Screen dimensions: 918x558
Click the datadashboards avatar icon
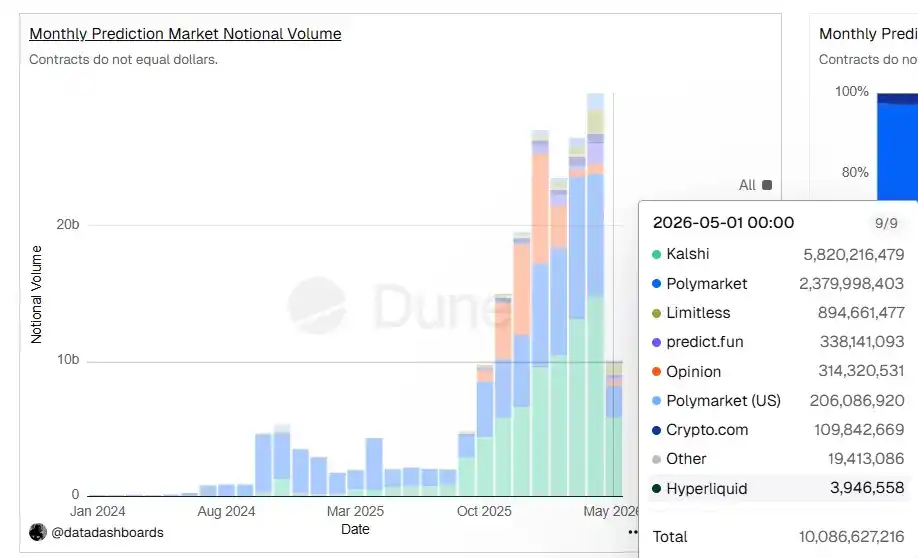(x=38, y=532)
